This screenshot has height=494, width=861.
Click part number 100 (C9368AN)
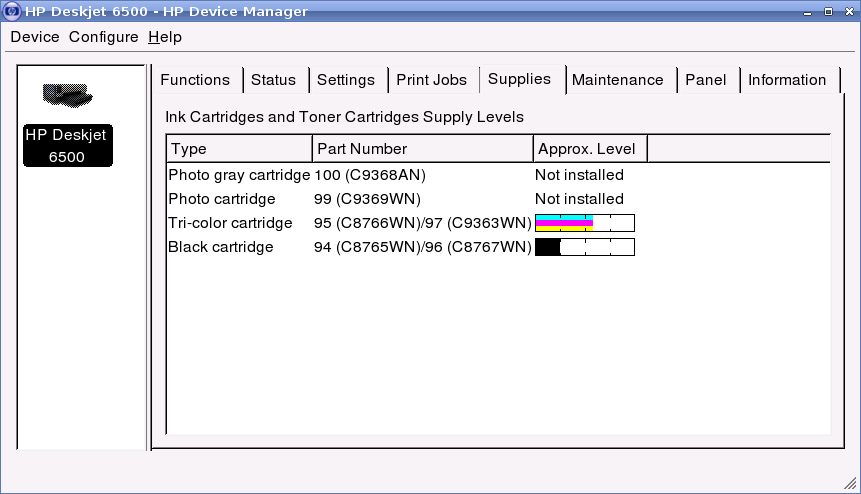[x=370, y=175]
